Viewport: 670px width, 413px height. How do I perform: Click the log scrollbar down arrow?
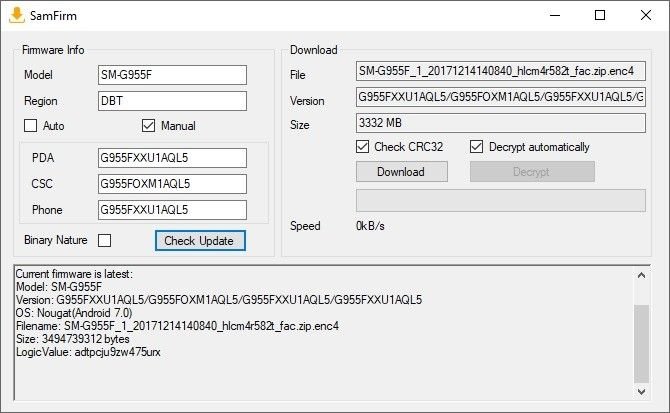click(641, 391)
